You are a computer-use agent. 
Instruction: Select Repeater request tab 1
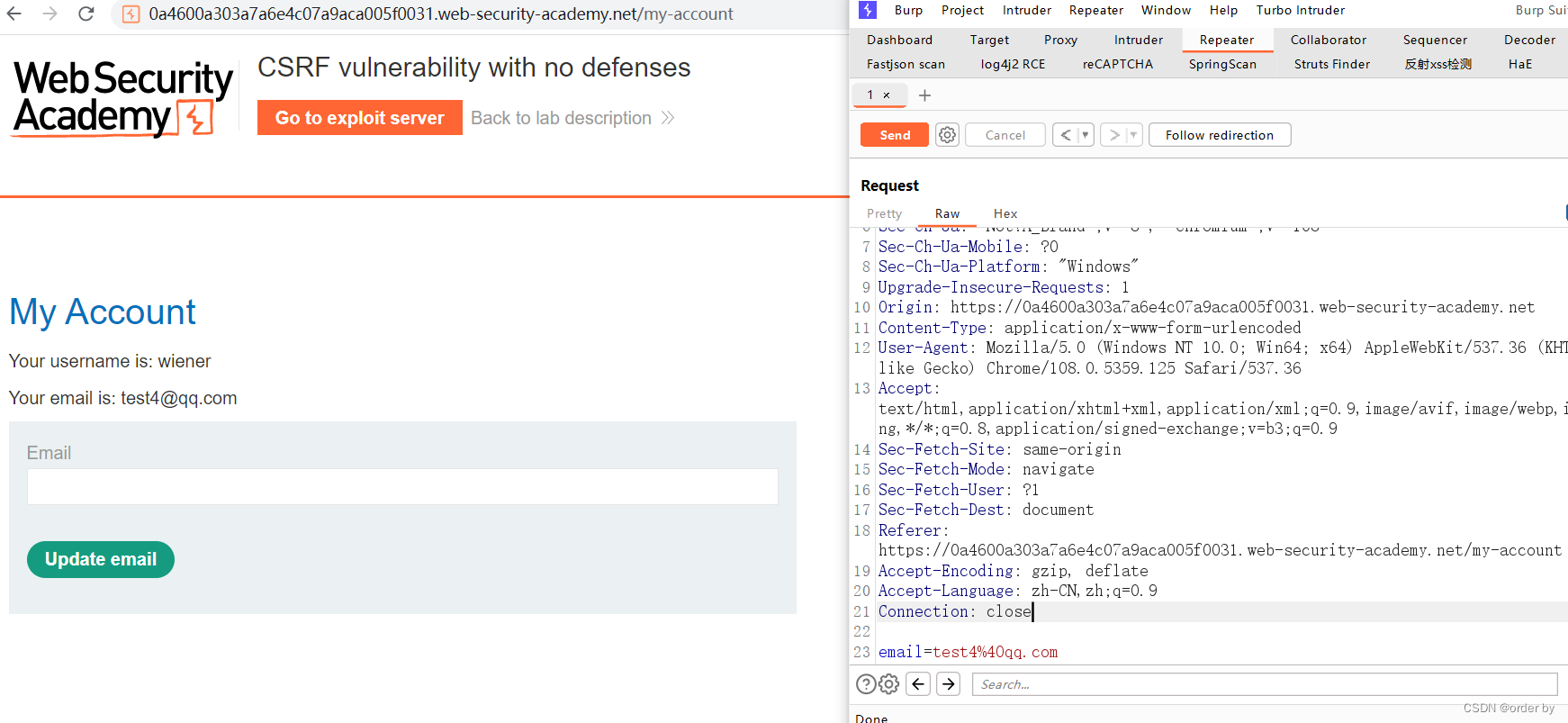tap(870, 95)
